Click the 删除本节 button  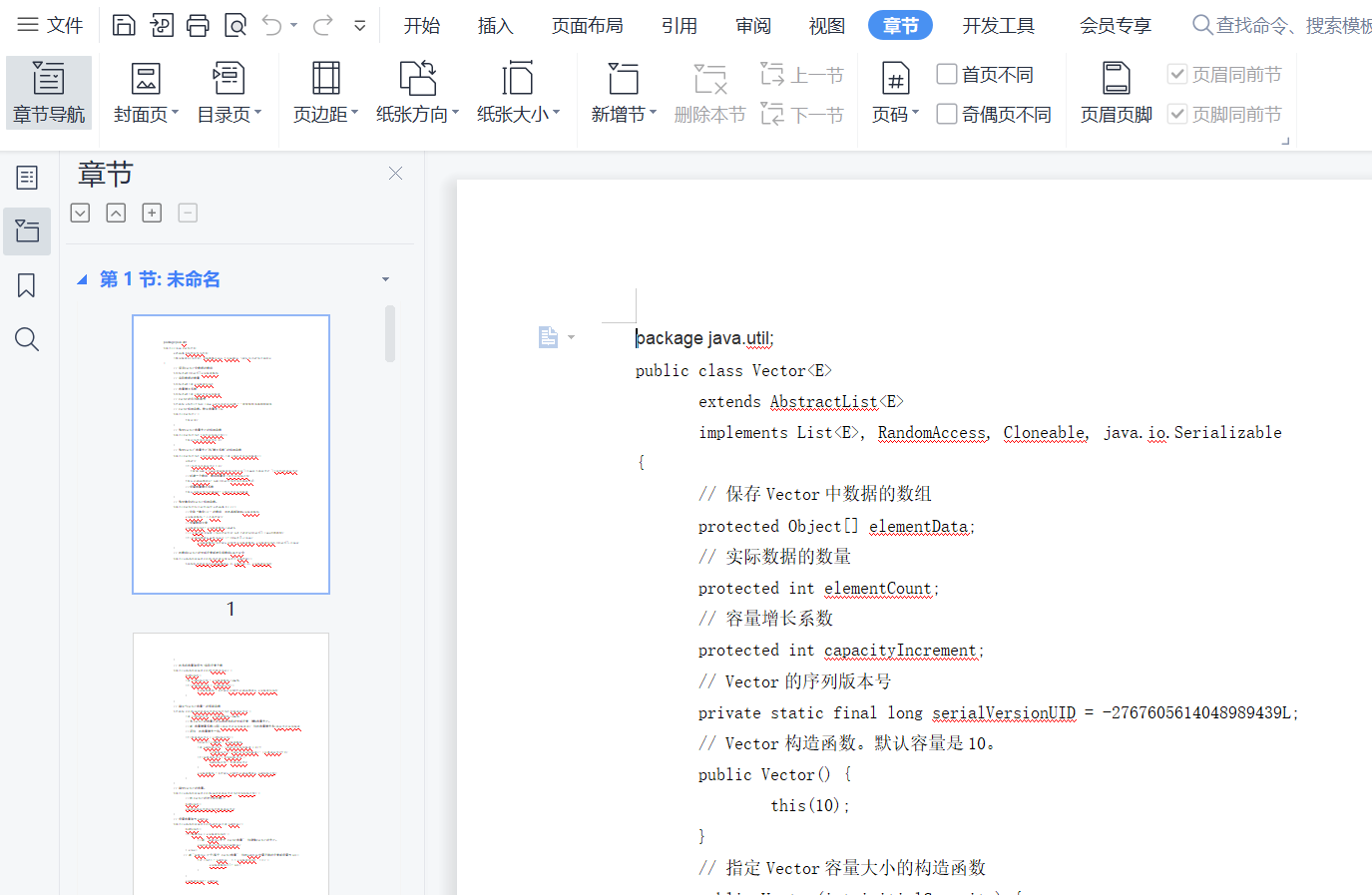[x=709, y=93]
